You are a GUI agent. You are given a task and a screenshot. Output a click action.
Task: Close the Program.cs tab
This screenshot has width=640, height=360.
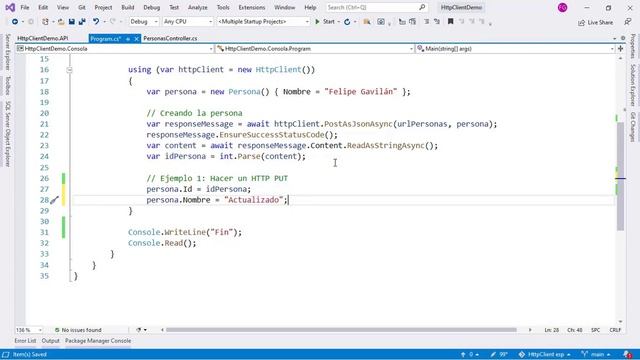[136, 39]
